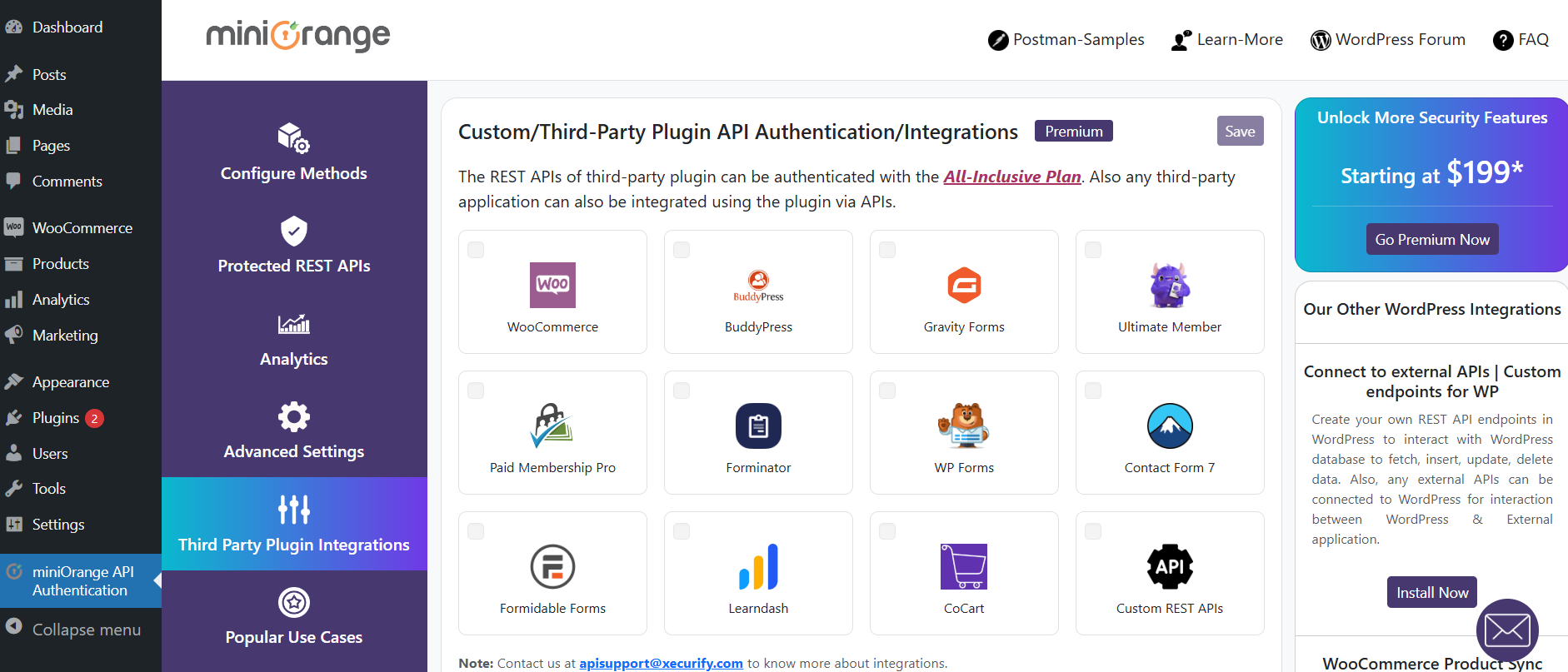
Task: Open miniOrange API Authentication menu item
Action: click(81, 580)
